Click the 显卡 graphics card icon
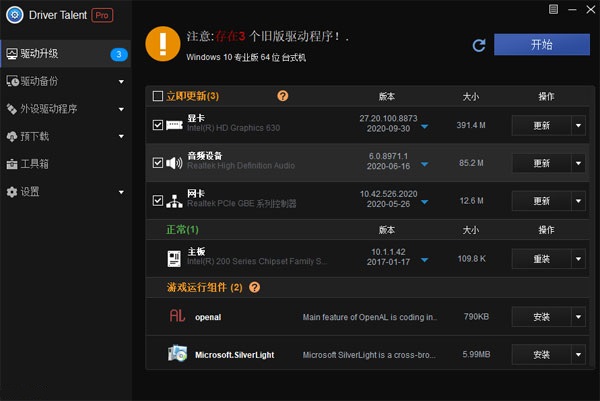 (x=174, y=125)
